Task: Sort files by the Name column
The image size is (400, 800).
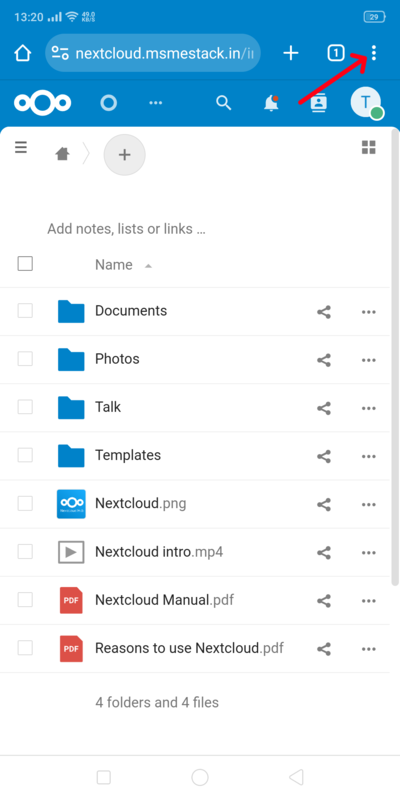Action: click(114, 264)
